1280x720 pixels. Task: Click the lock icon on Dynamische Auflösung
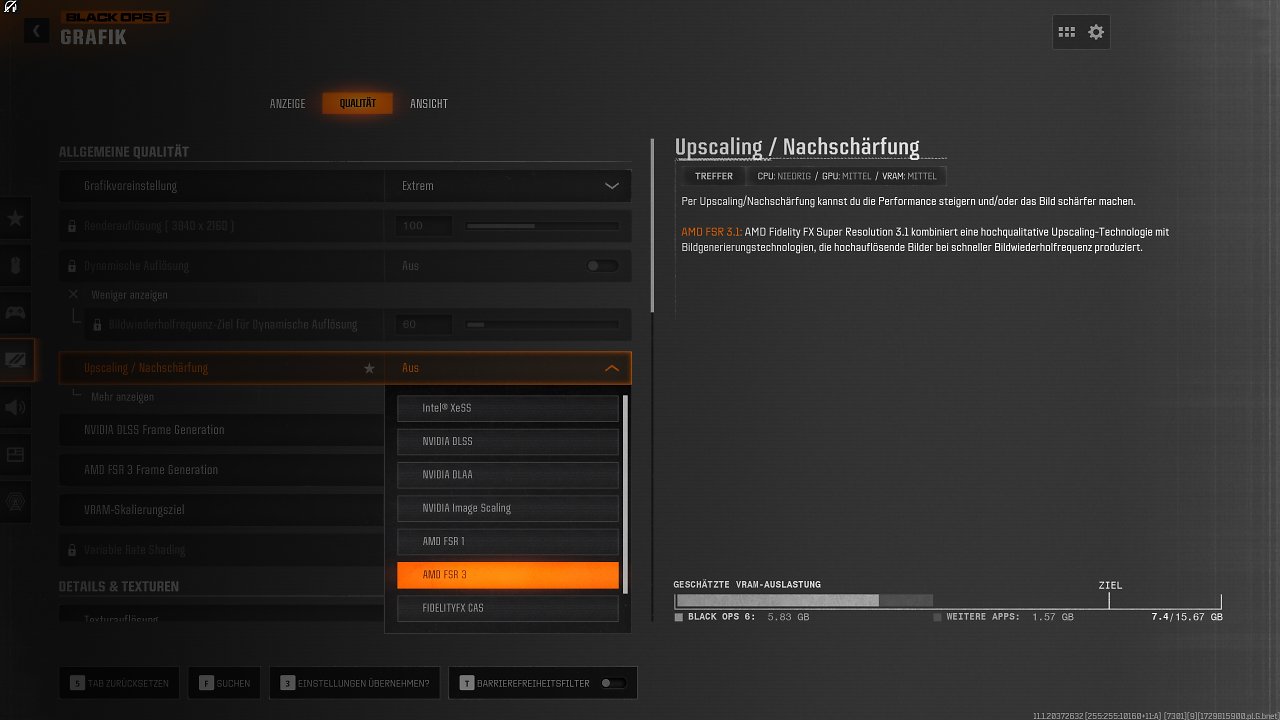tap(72, 266)
